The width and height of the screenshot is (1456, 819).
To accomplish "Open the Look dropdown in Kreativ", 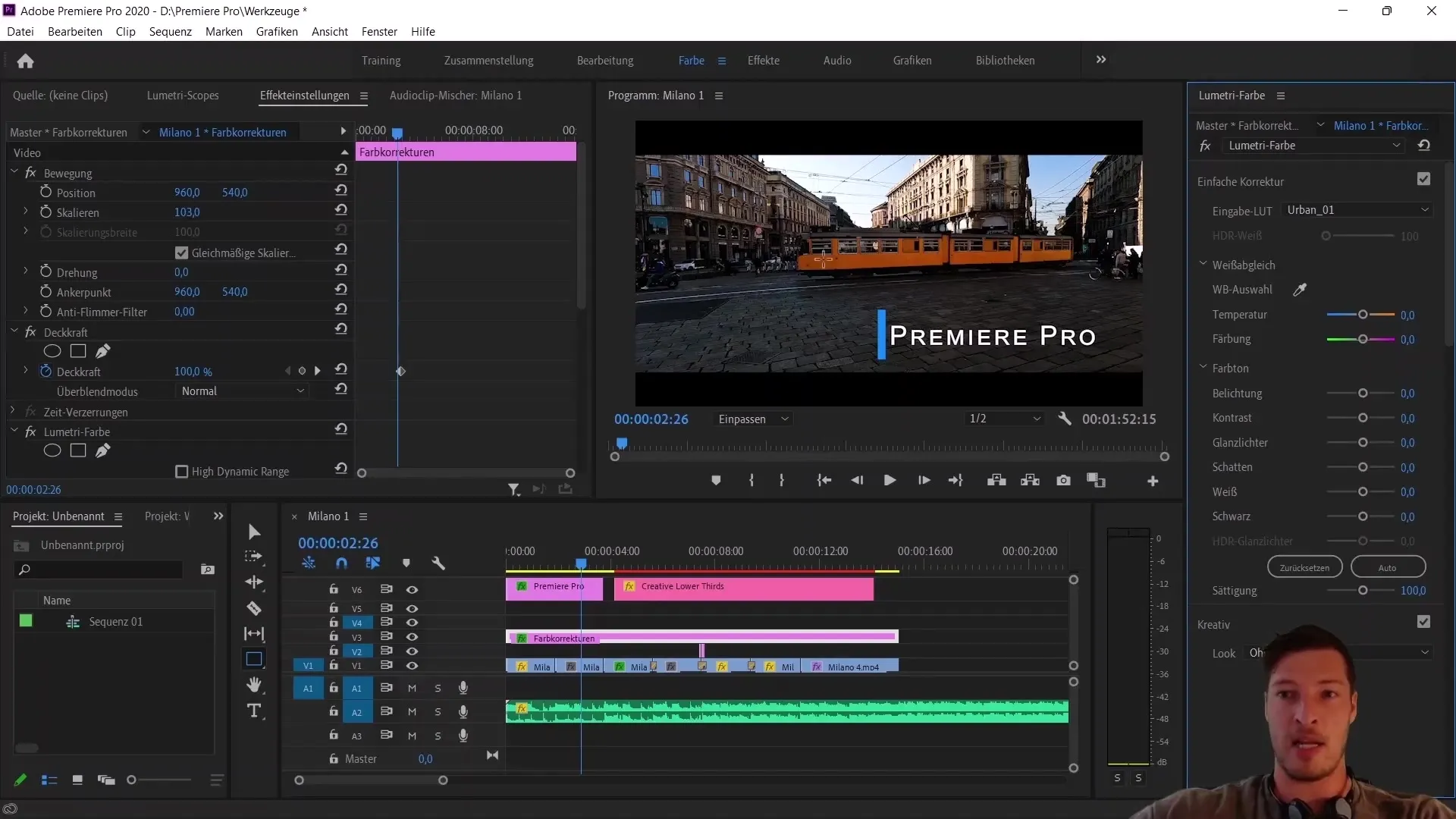I will coord(1338,653).
